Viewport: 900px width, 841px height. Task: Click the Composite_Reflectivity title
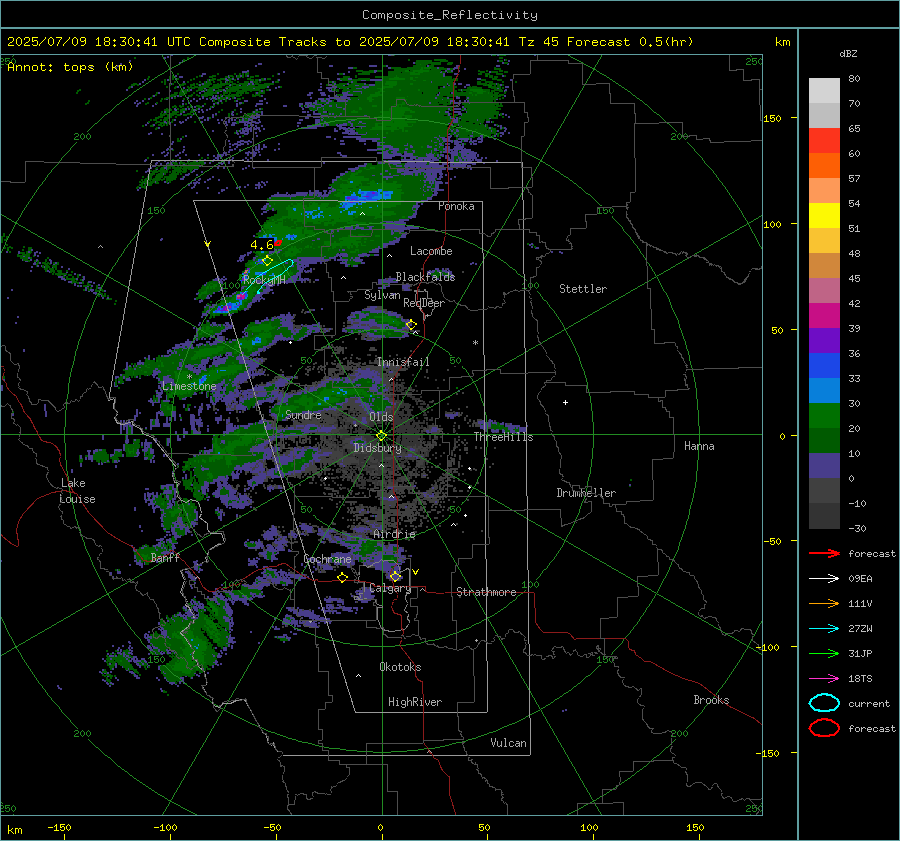coord(450,15)
